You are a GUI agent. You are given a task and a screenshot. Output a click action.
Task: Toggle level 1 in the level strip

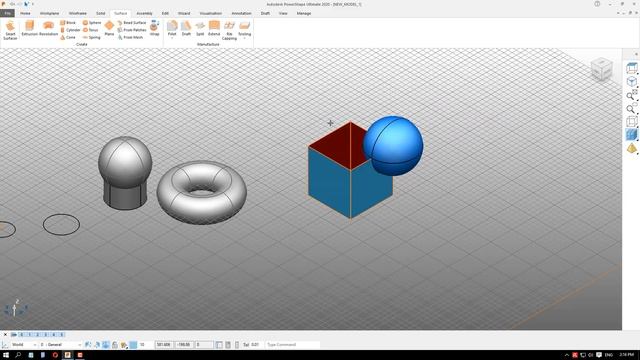coord(29,335)
